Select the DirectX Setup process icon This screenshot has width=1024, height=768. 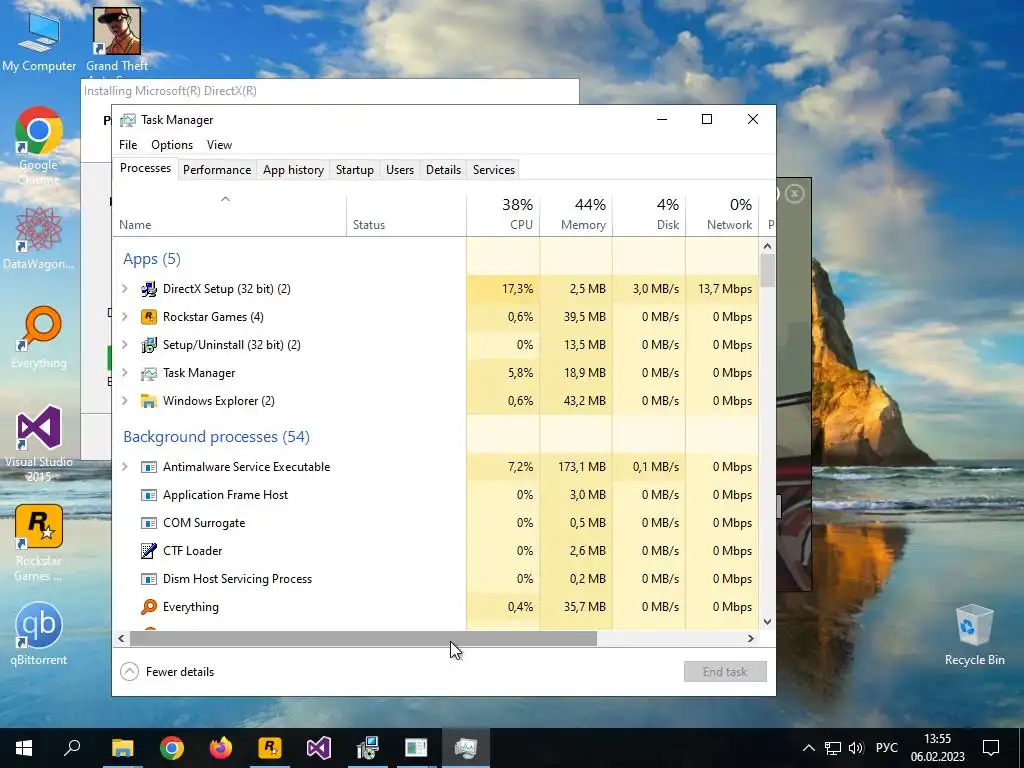(x=149, y=289)
